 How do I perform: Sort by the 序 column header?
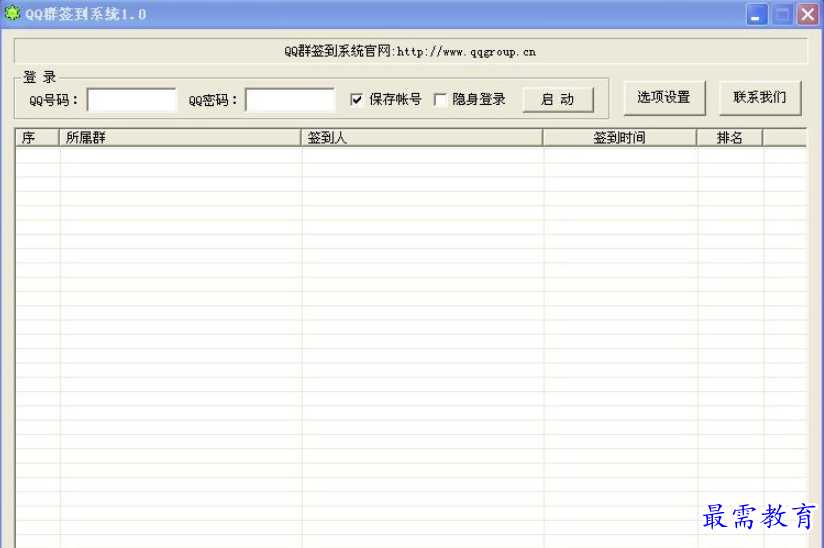tap(37, 138)
